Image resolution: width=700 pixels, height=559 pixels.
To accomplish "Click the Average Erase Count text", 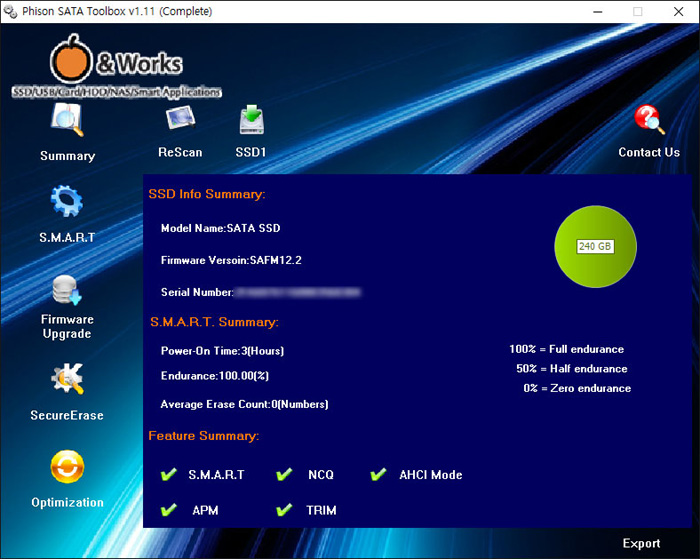I will (244, 405).
